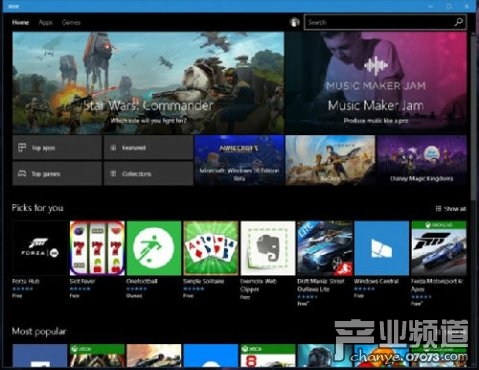The width and height of the screenshot is (479, 370).
Task: Click inside the Search input field
Action: click(x=379, y=22)
